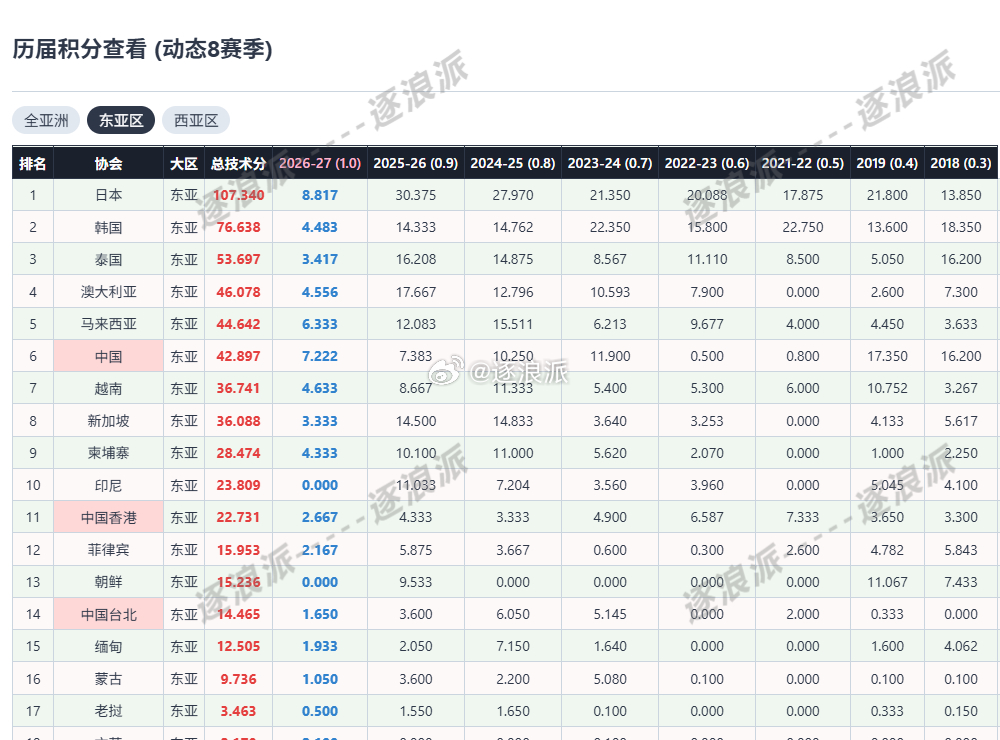Select highlighted association cell 中国香港
This screenshot has height=740, width=1000.
(x=108, y=517)
